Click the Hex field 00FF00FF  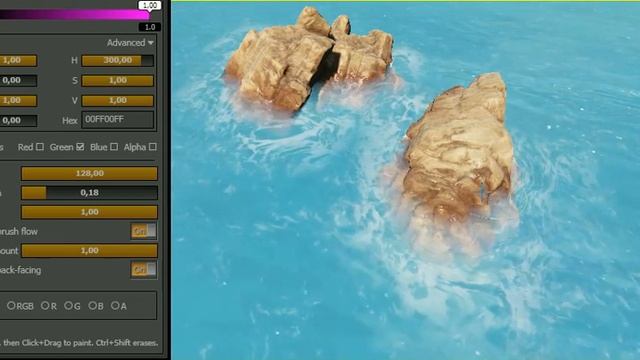[118, 120]
